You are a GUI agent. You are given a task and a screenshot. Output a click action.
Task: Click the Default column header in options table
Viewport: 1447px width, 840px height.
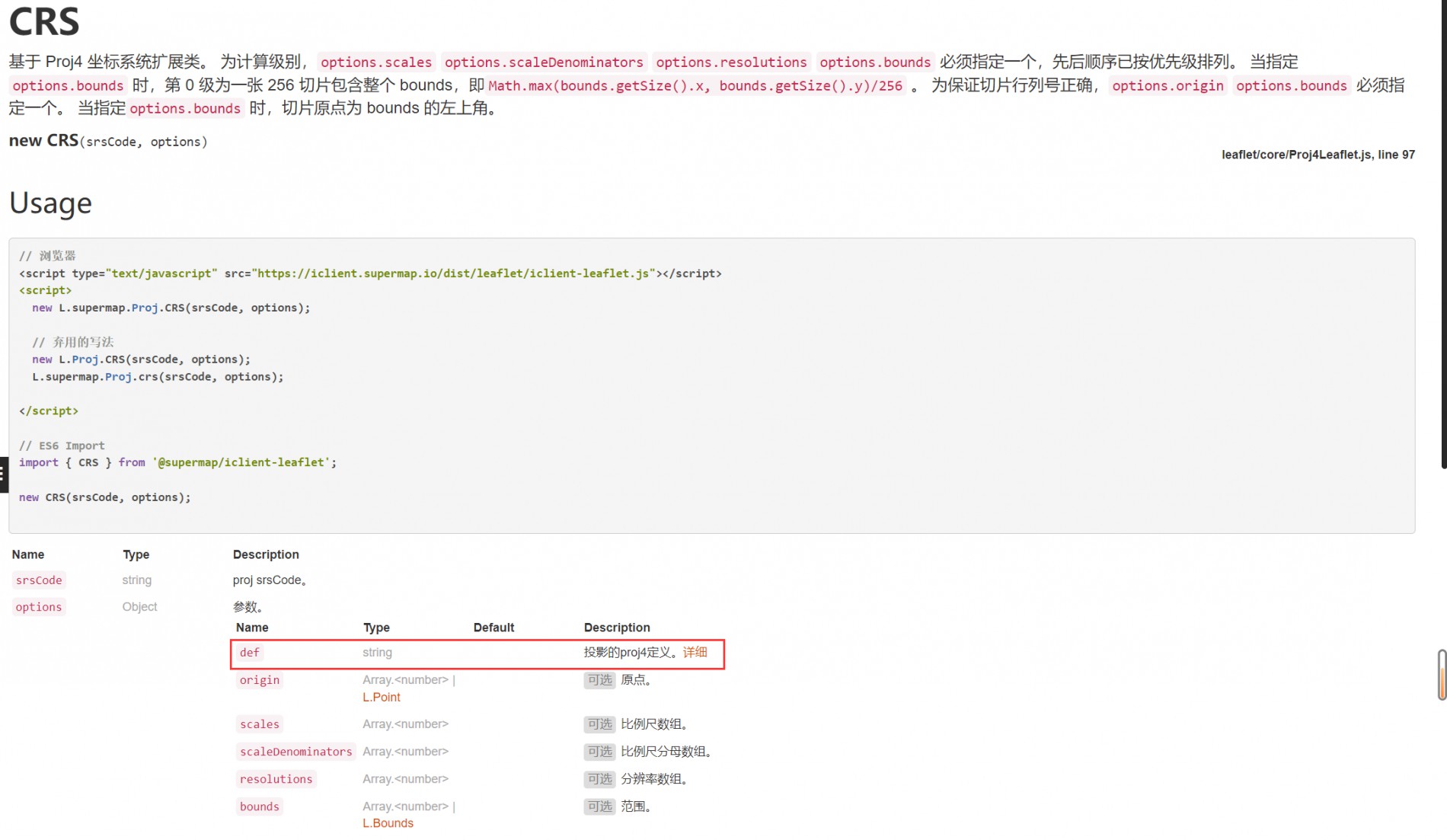pyautogui.click(x=494, y=628)
